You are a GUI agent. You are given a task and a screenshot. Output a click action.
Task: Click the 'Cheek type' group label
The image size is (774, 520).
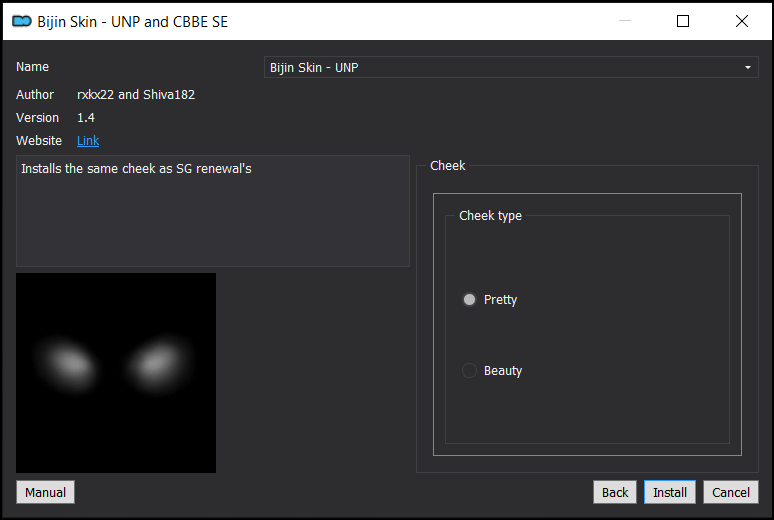click(490, 216)
